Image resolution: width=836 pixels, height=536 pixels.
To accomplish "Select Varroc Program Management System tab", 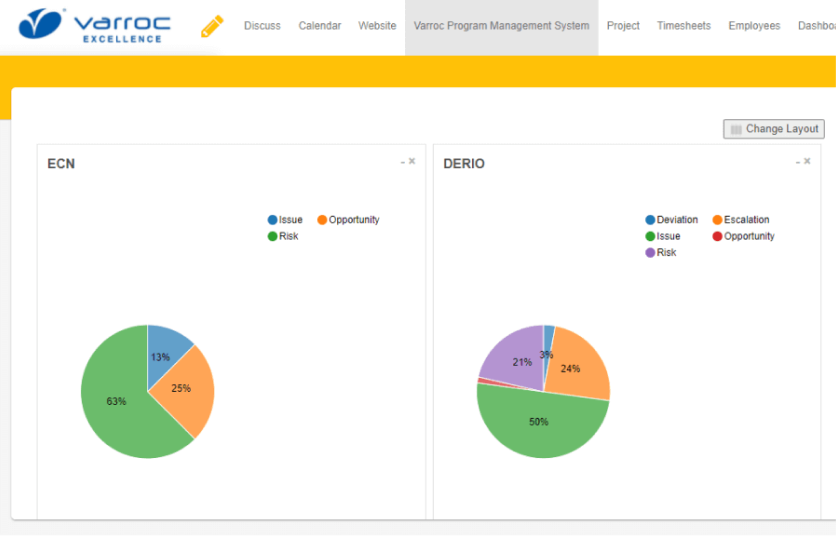I will click(501, 26).
